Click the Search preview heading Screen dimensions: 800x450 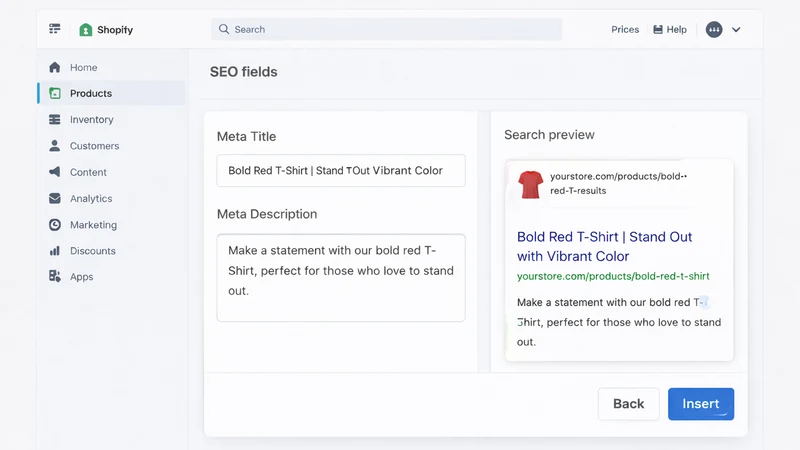(549, 135)
